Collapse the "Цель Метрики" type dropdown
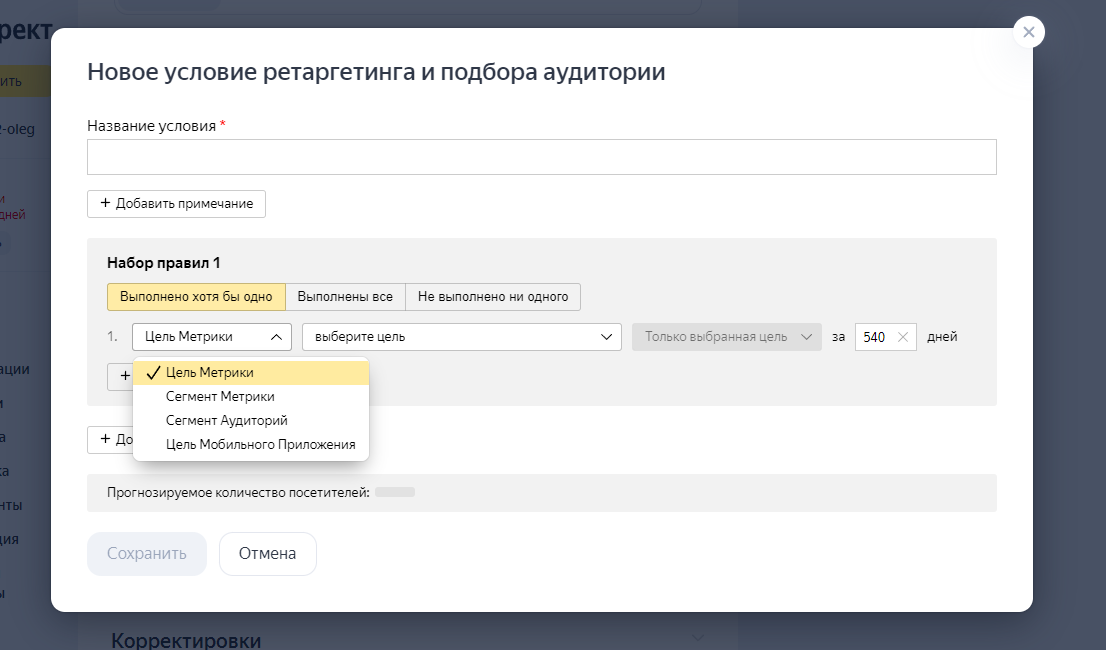This screenshot has height=650, width=1106. pyautogui.click(x=211, y=337)
